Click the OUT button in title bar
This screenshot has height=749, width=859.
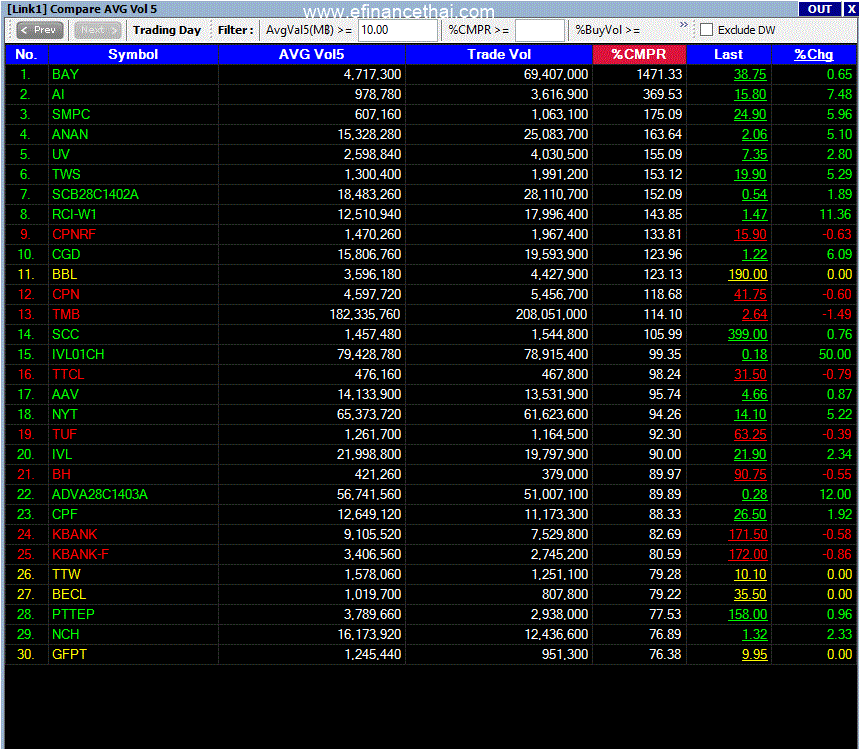tap(820, 9)
